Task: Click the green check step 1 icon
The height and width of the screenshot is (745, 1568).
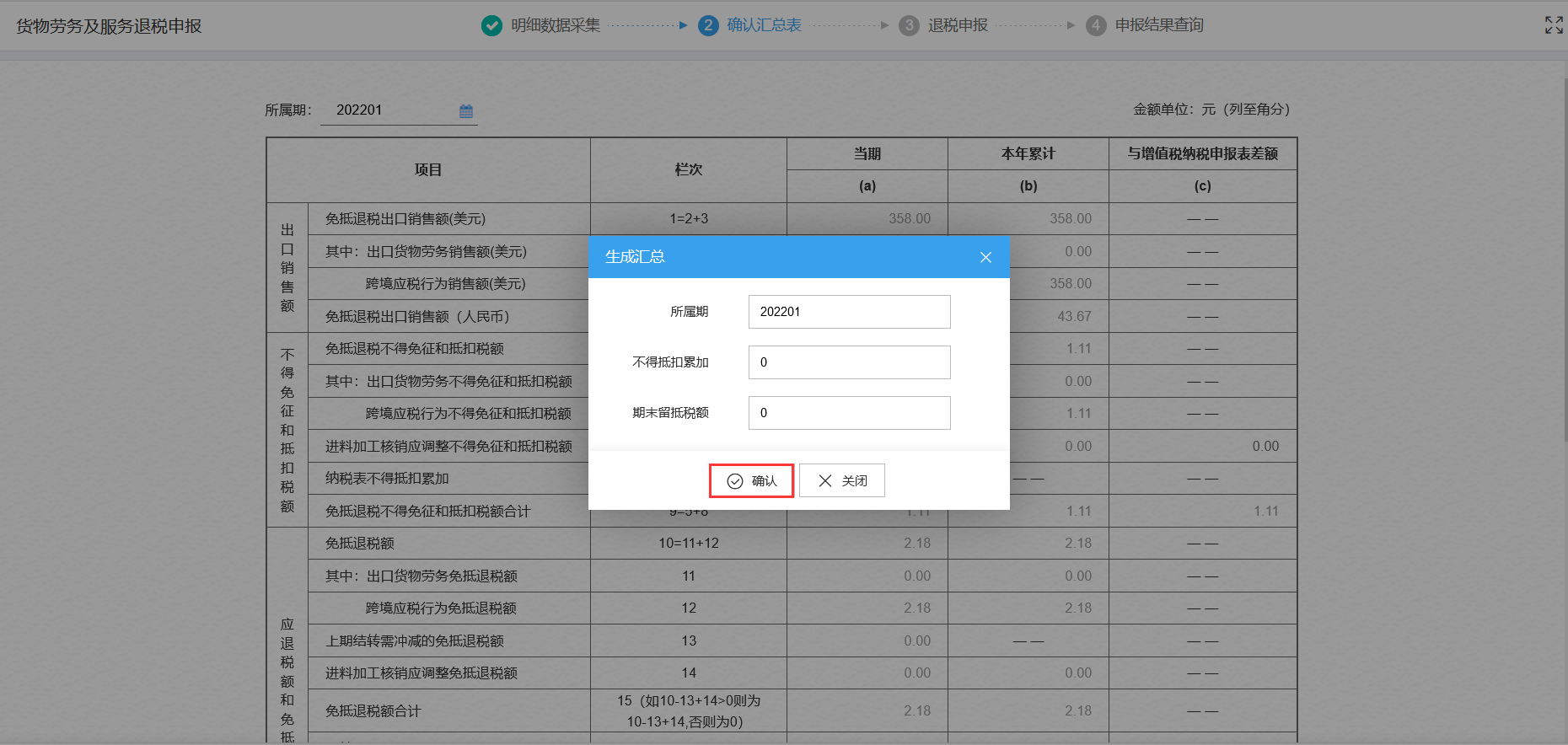Action: tap(491, 25)
